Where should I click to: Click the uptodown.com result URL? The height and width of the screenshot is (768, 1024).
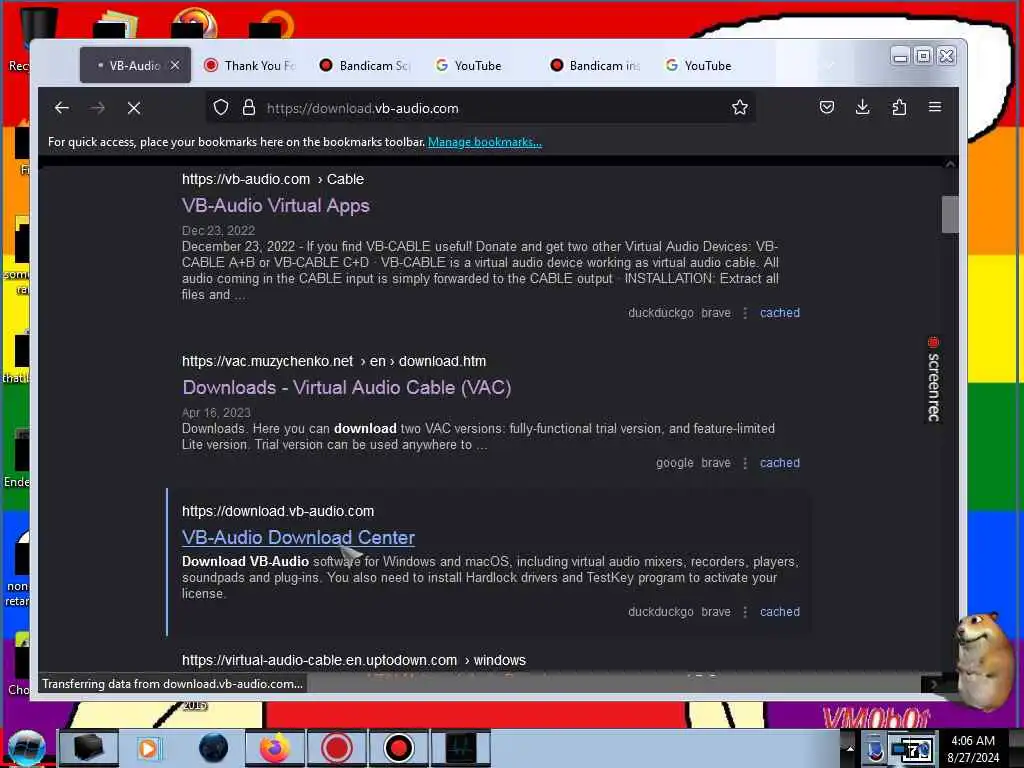click(353, 660)
